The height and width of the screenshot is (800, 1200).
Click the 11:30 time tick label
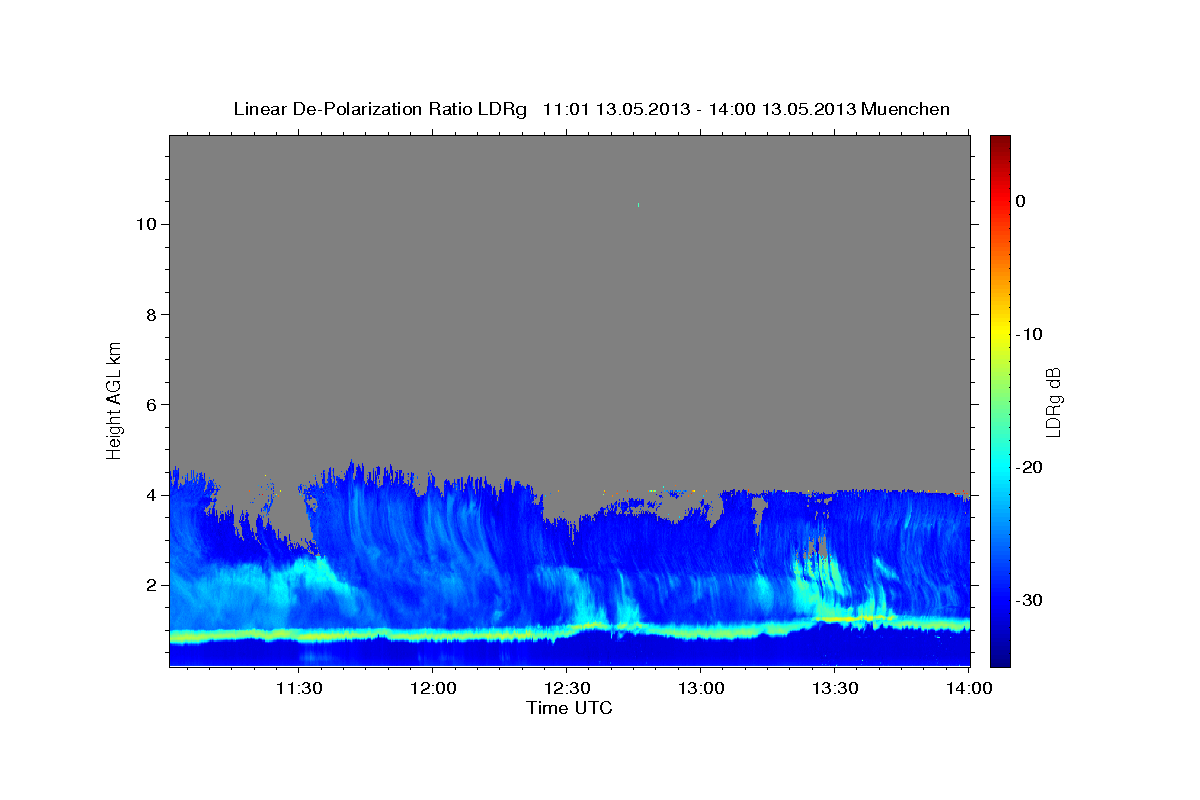click(x=299, y=689)
